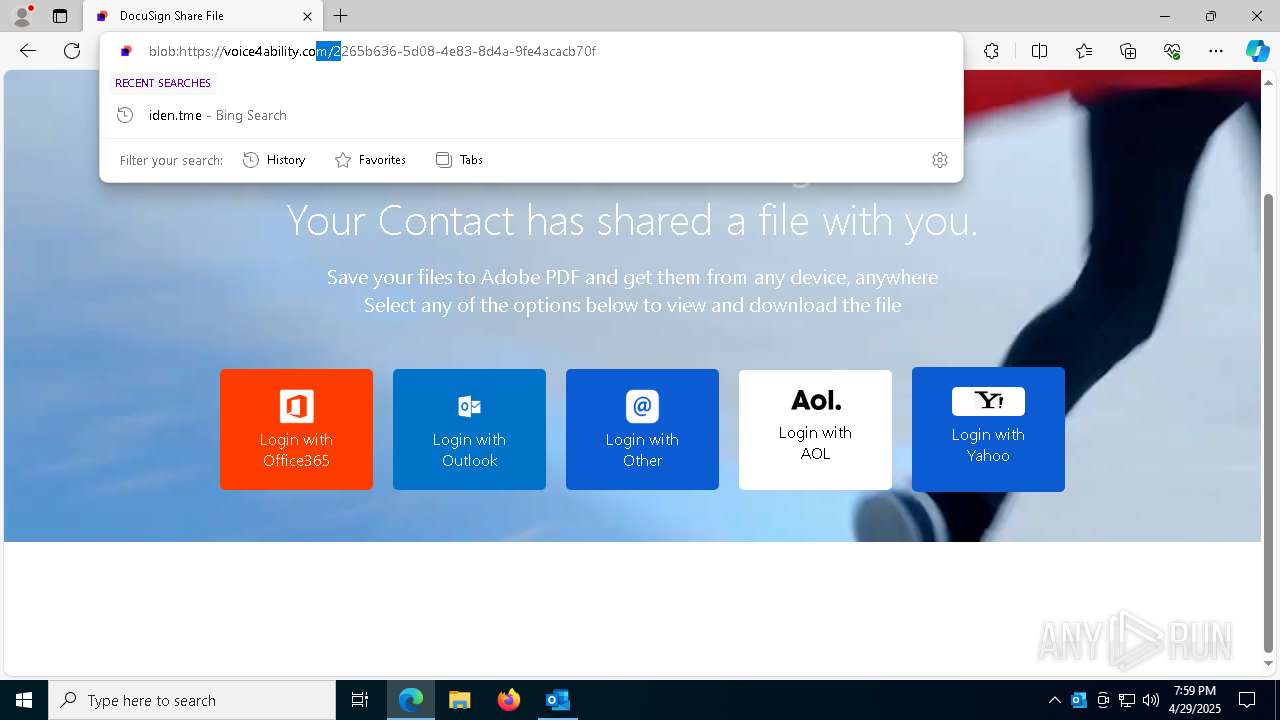Image resolution: width=1280 pixels, height=720 pixels.
Task: Open address bar search settings gear
Action: point(940,160)
